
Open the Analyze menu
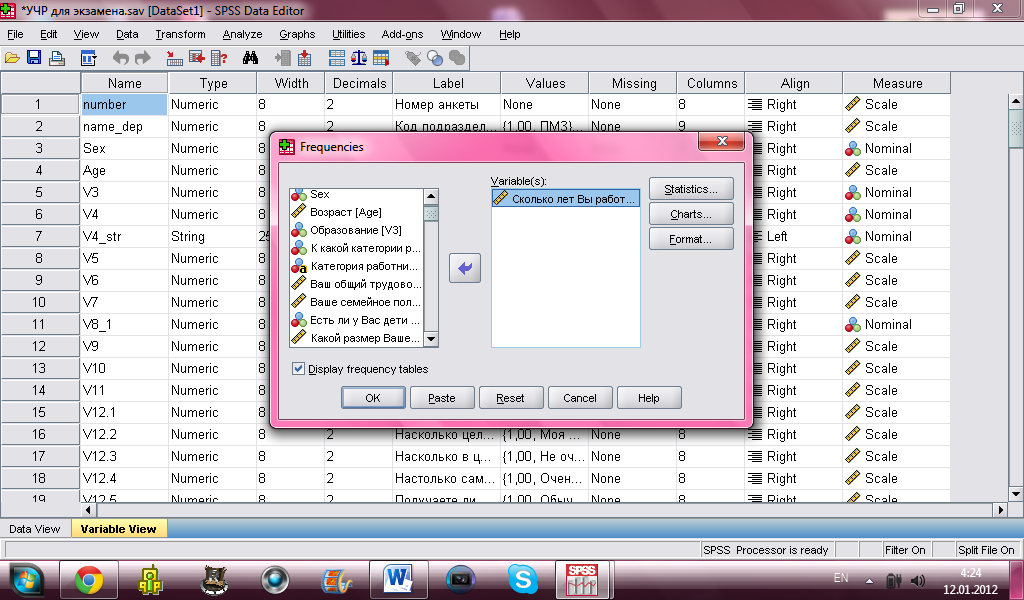242,35
